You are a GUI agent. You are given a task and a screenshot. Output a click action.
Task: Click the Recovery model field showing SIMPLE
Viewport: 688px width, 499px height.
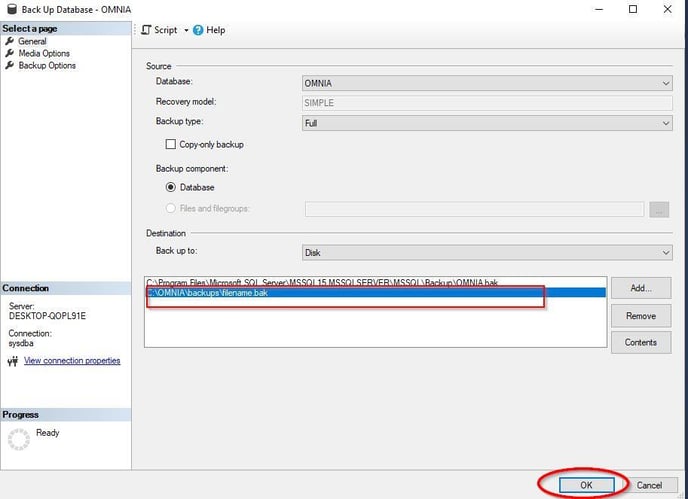487,103
